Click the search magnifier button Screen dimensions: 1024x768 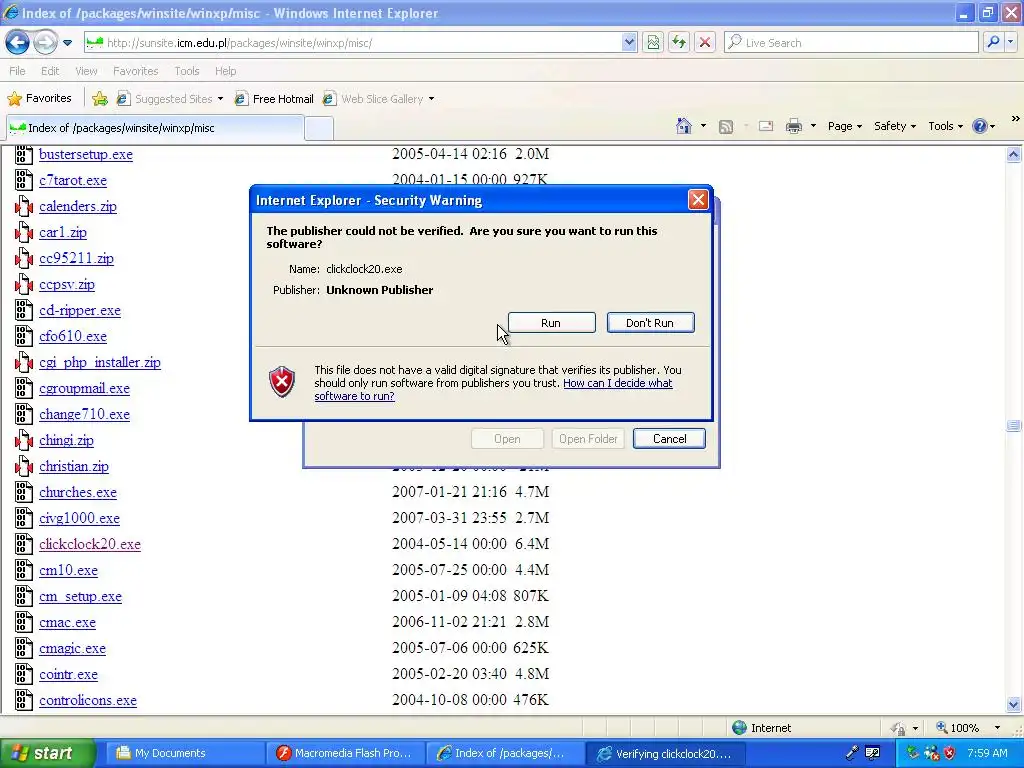tap(993, 43)
